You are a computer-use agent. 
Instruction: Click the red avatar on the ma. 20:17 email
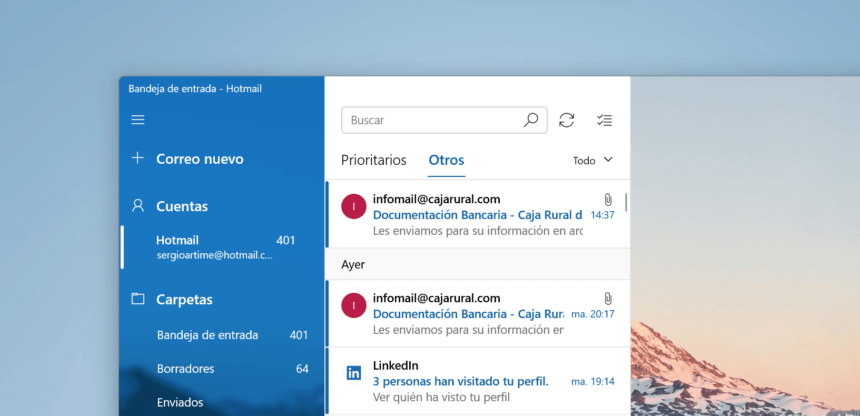coord(354,305)
